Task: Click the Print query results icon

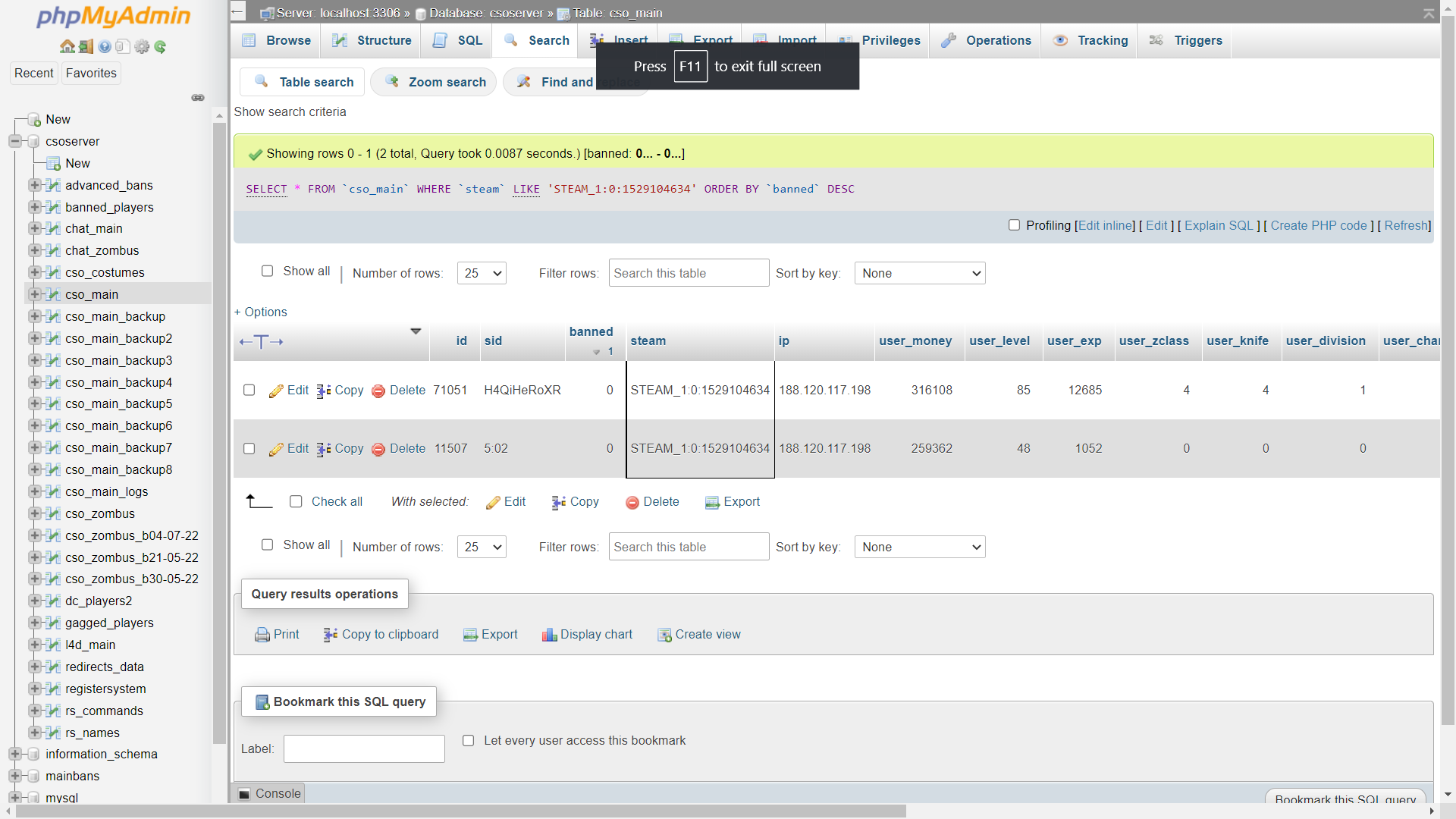Action: (262, 635)
